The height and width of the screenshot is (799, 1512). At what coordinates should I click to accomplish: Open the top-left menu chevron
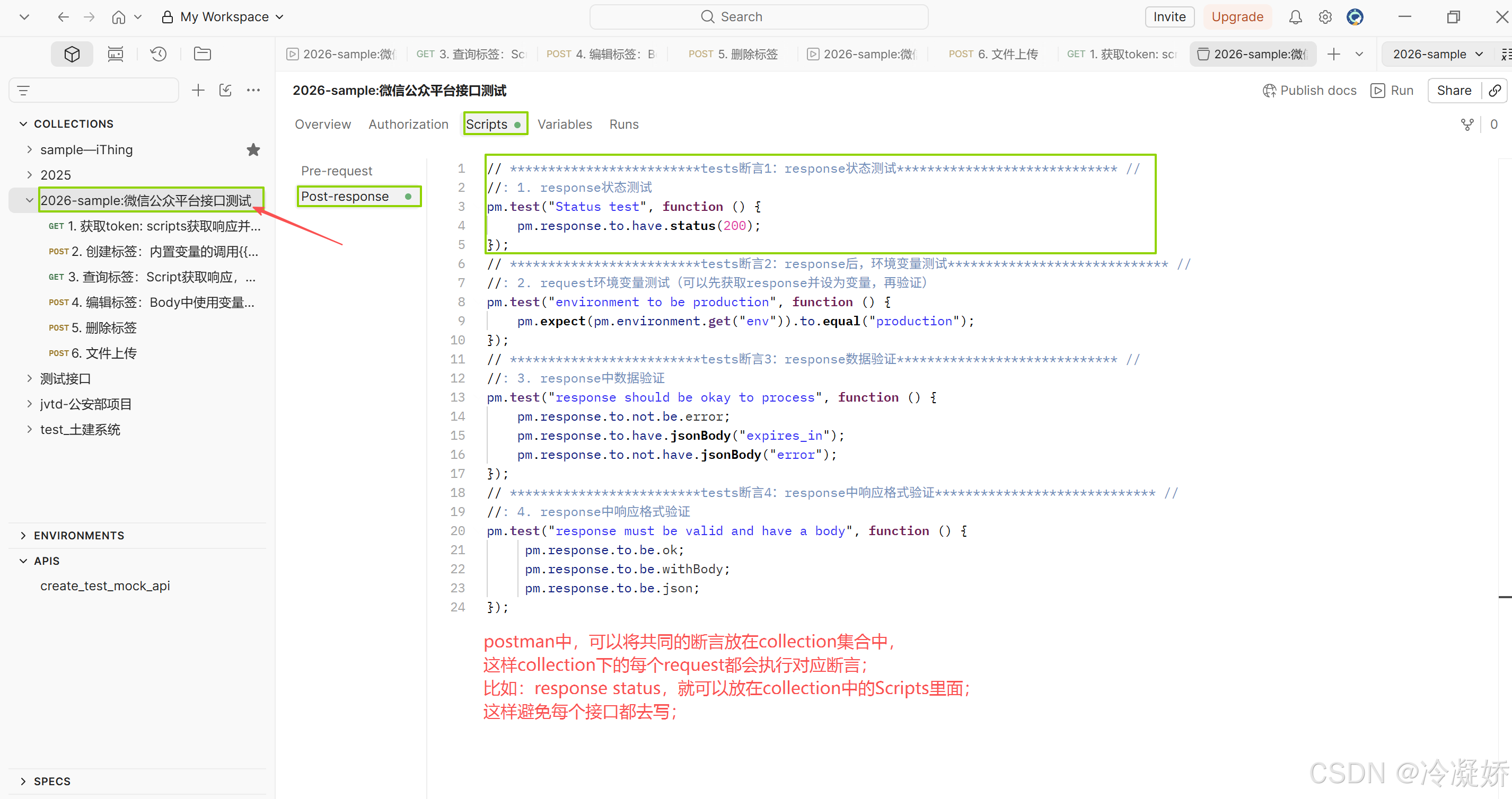[24, 17]
